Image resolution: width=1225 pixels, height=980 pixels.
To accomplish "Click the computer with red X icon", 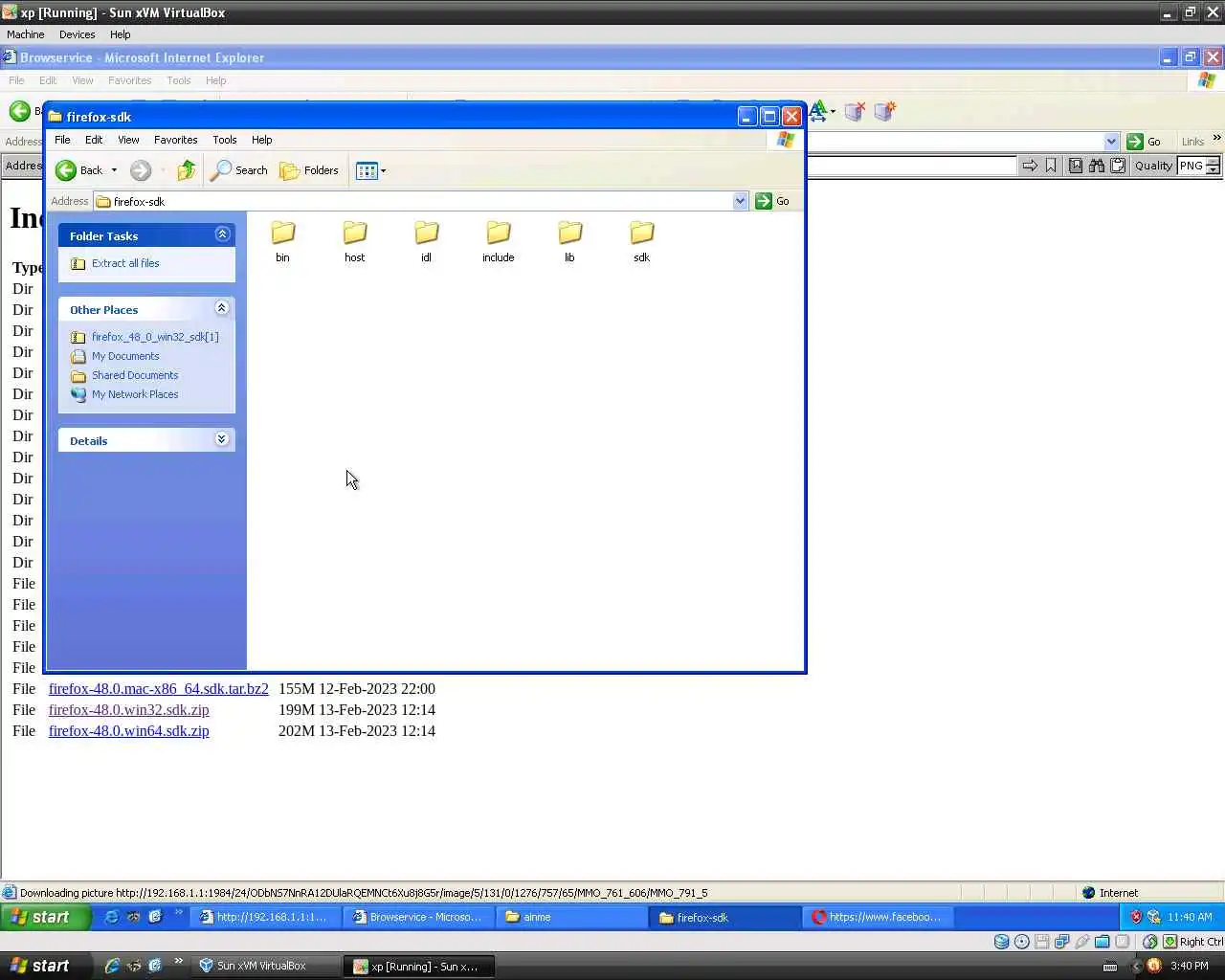I will click(856, 111).
